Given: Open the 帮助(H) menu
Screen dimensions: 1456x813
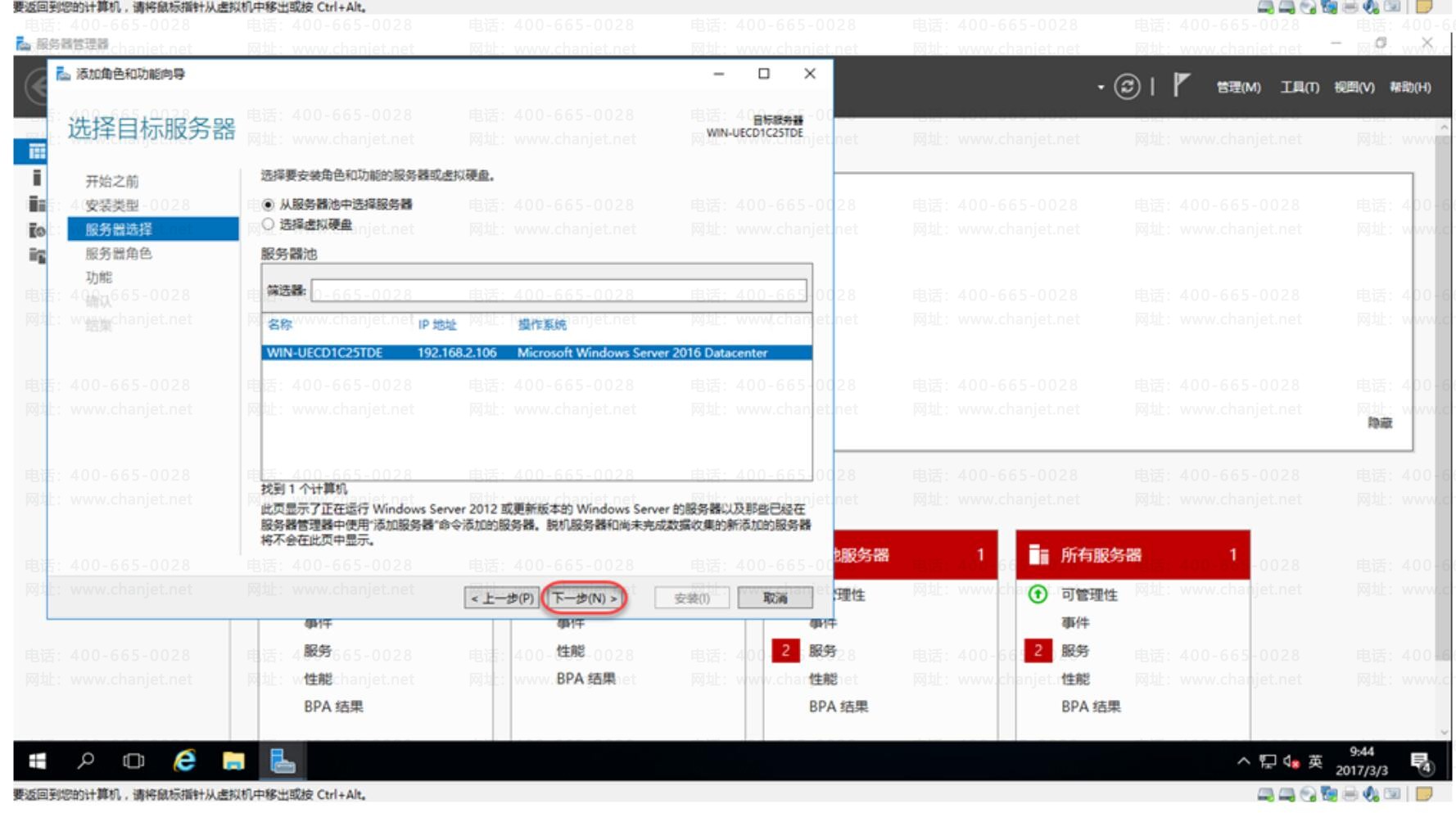Looking at the screenshot, I should tap(1410, 88).
